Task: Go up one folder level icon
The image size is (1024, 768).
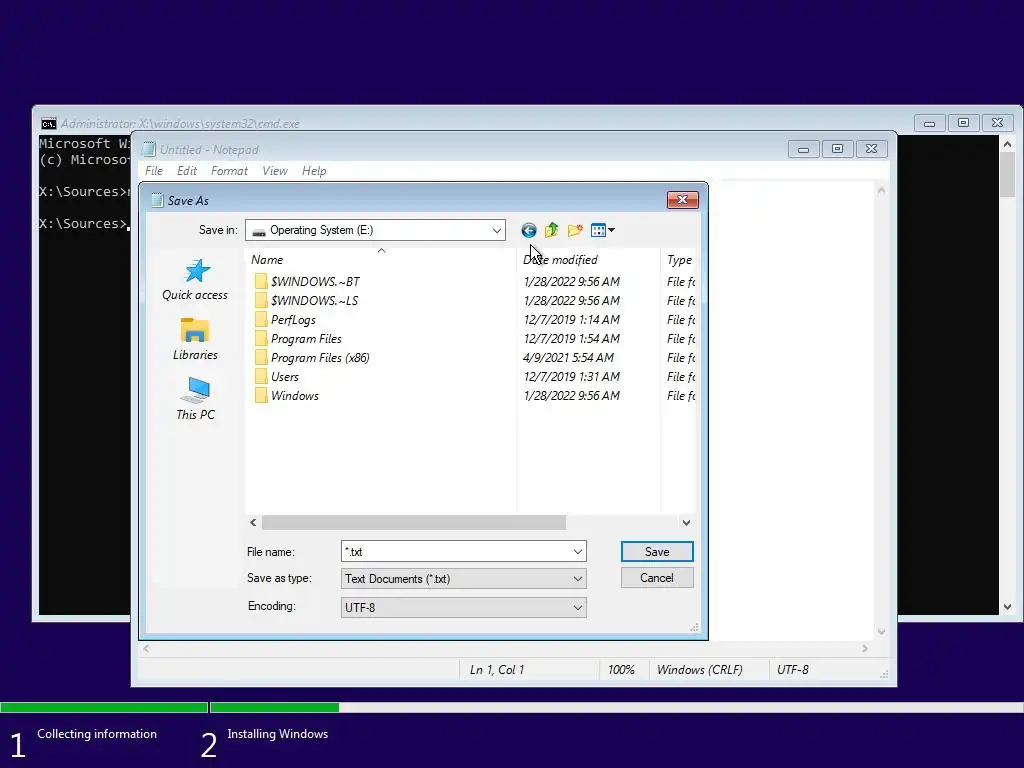Action: 552,231
